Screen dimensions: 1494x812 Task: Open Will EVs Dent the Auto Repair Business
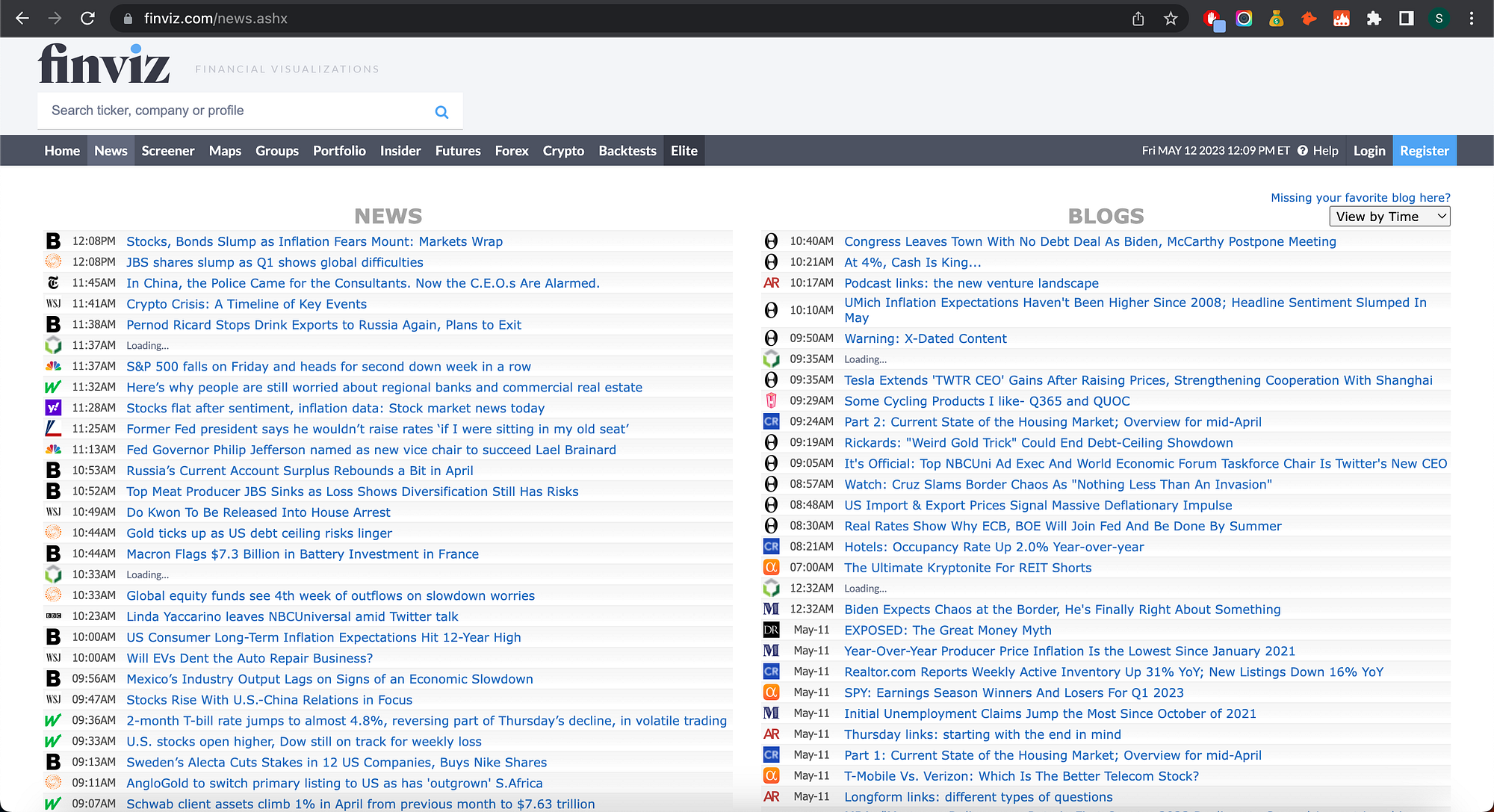(x=249, y=658)
